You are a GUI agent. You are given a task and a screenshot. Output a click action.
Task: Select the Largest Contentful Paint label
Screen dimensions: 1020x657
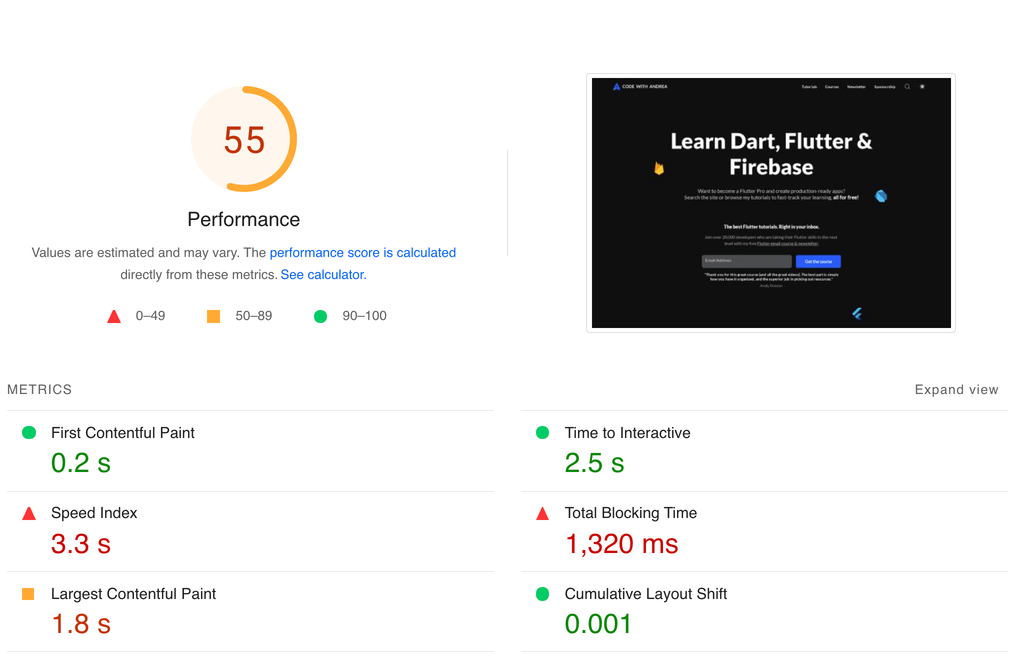tap(133, 594)
